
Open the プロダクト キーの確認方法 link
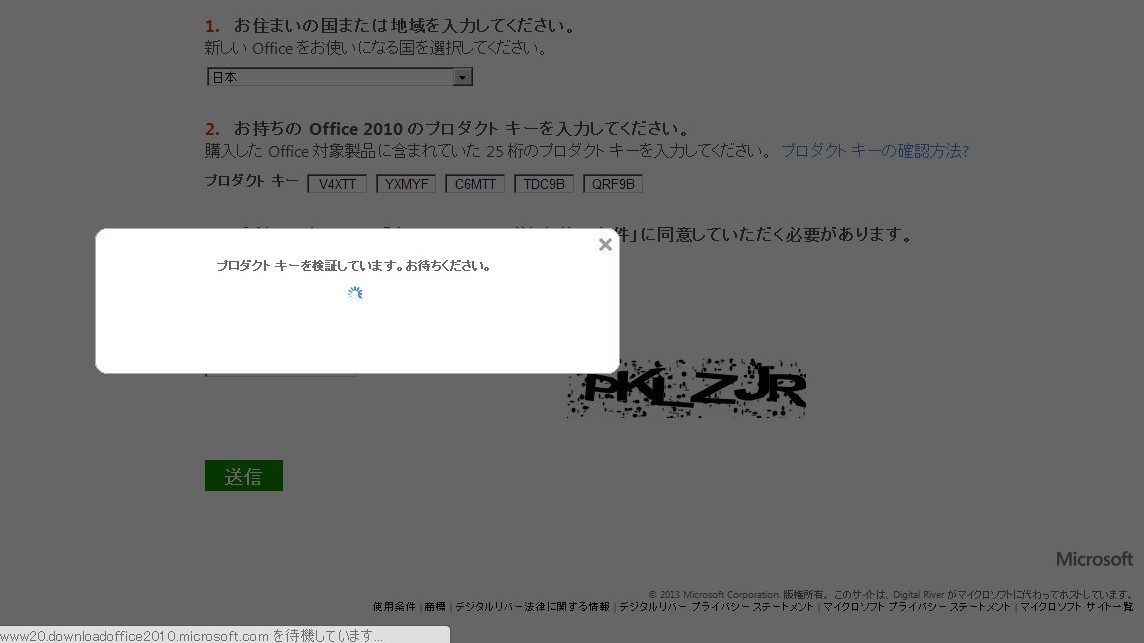tap(874, 151)
